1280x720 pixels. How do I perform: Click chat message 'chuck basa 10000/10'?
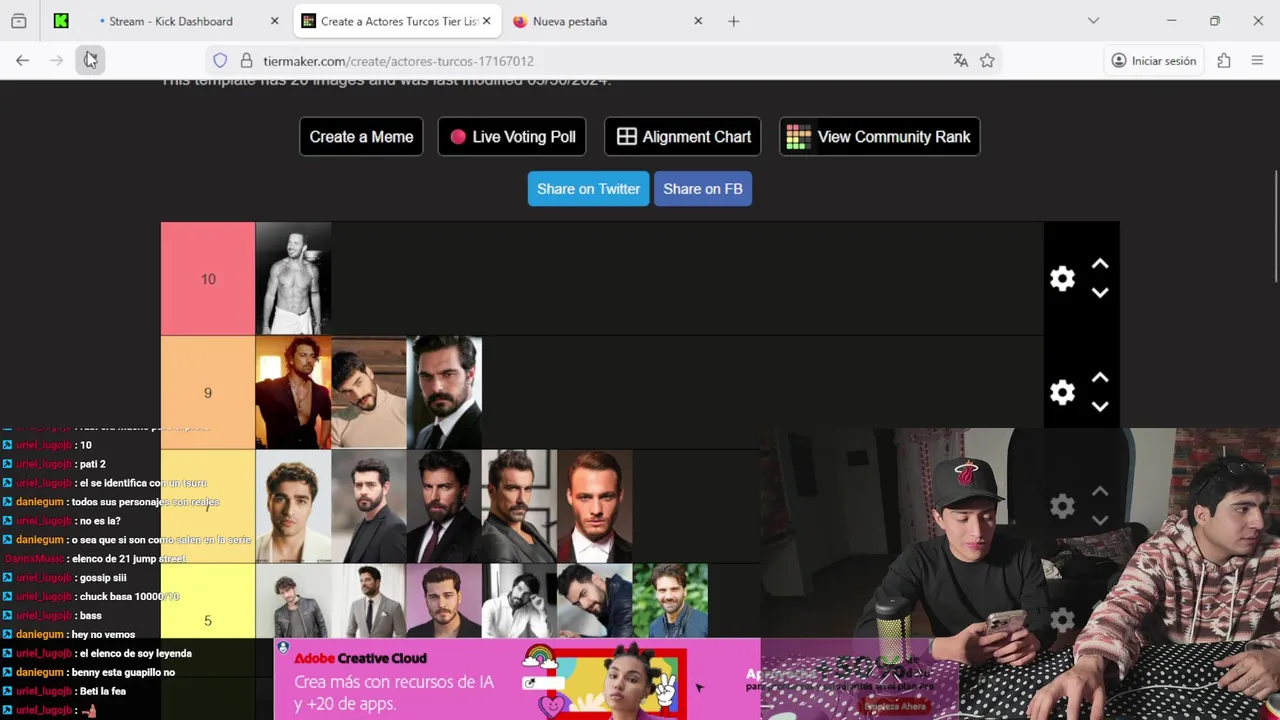click(x=128, y=596)
